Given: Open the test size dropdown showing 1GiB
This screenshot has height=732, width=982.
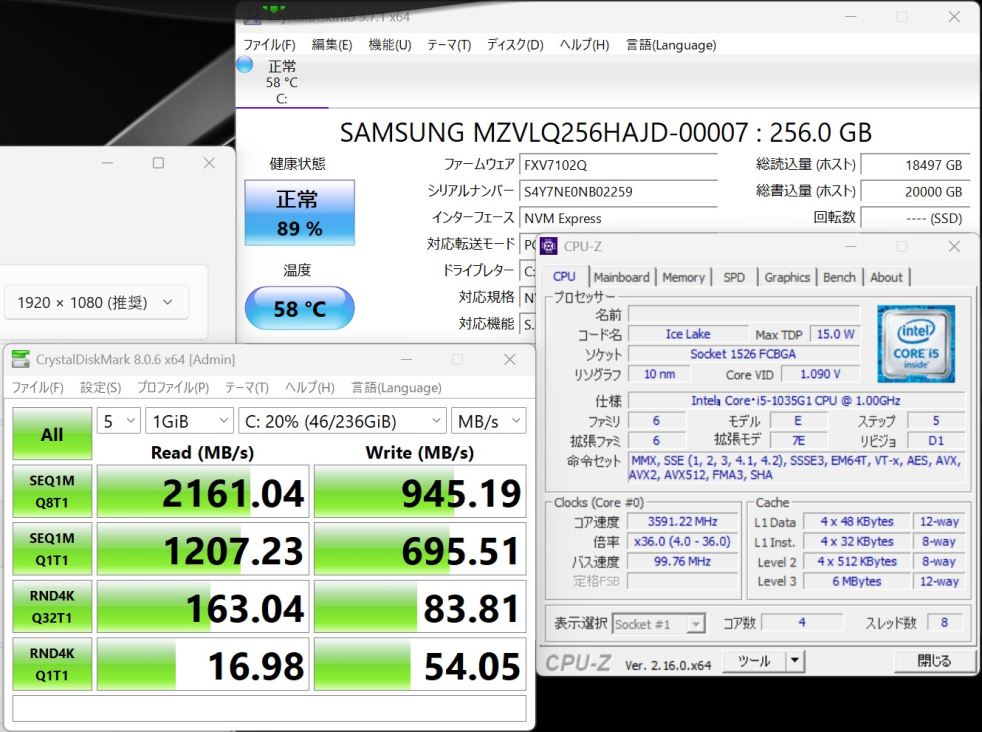Looking at the screenshot, I should coord(189,421).
